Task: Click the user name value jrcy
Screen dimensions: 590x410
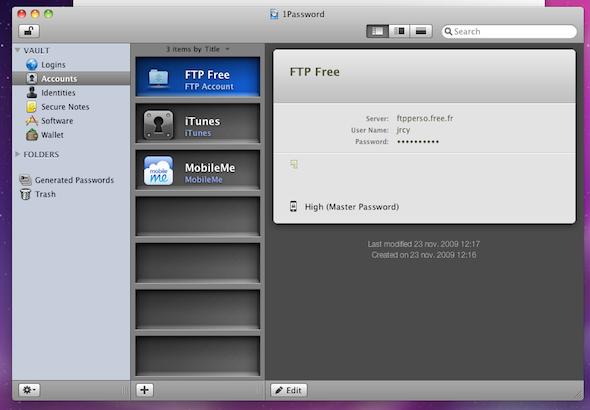Action: point(403,130)
